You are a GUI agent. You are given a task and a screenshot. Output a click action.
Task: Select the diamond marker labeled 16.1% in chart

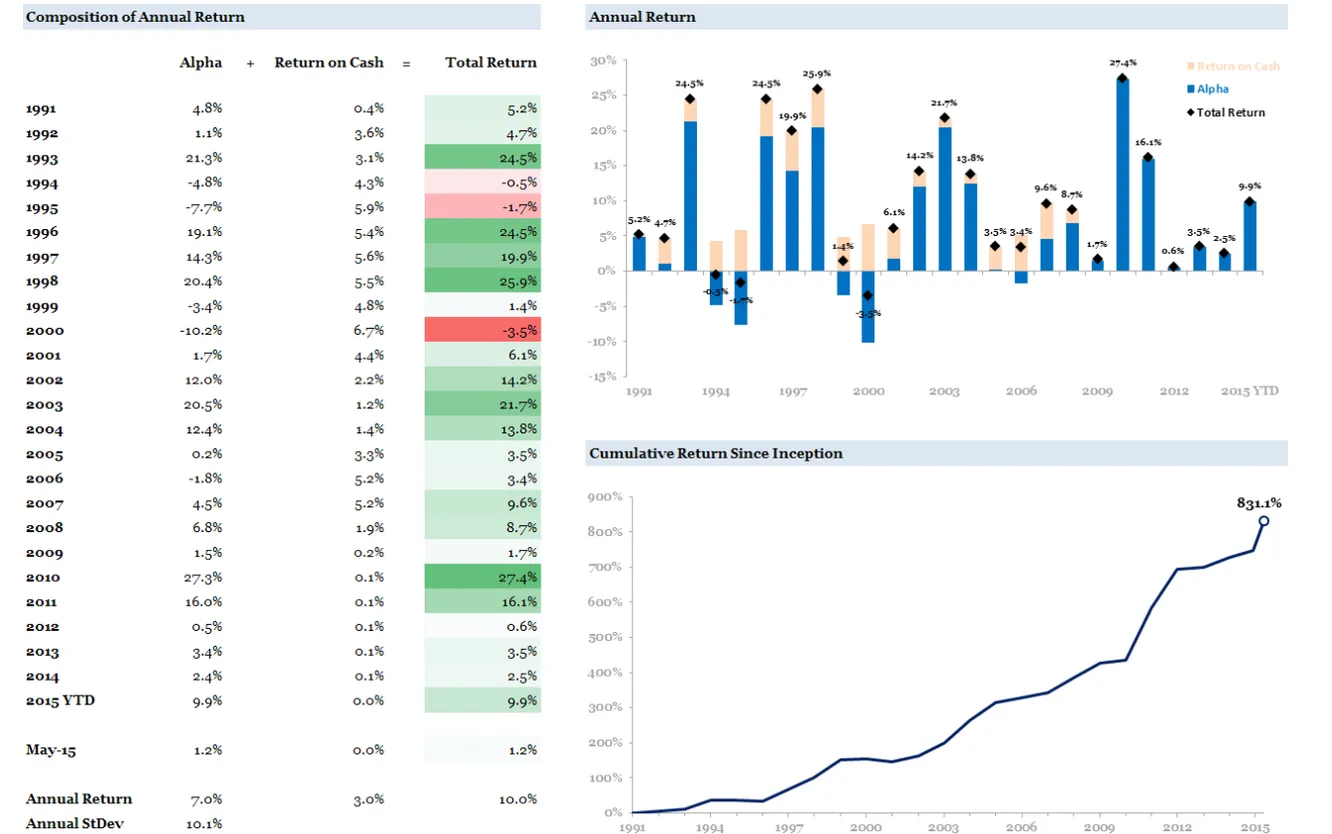1148,157
